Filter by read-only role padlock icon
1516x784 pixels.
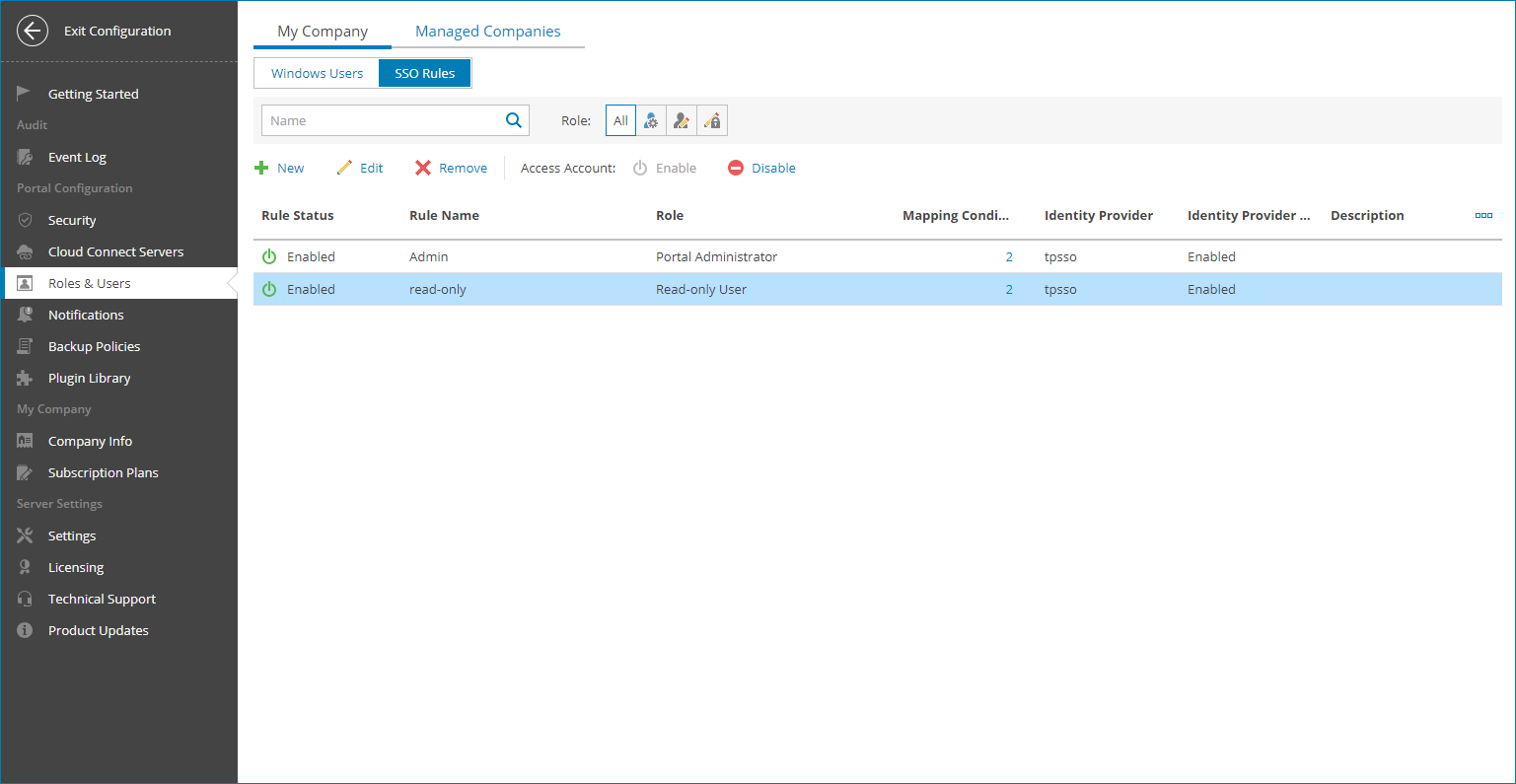(x=712, y=120)
